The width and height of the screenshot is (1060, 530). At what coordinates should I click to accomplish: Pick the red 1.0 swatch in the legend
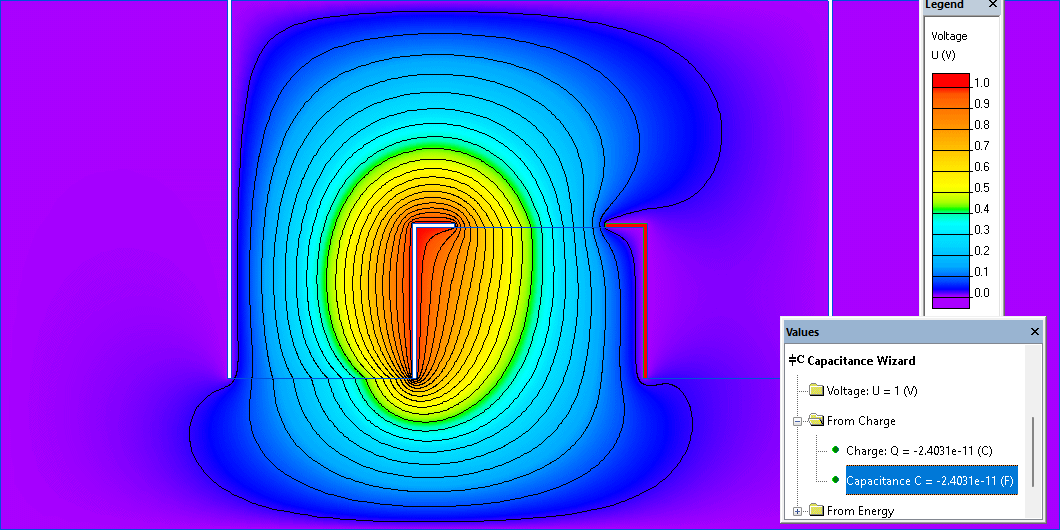pyautogui.click(x=950, y=81)
